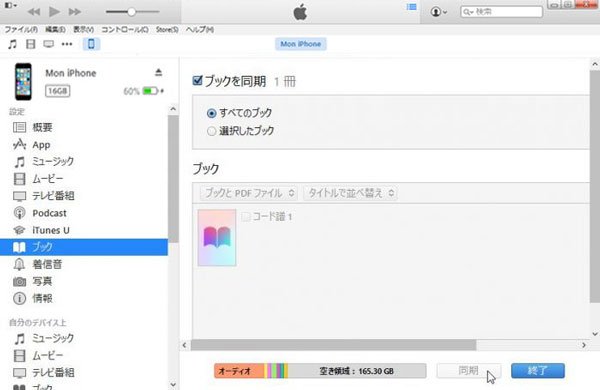Click the blue 終了 button
This screenshot has height=390, width=600.
click(538, 370)
